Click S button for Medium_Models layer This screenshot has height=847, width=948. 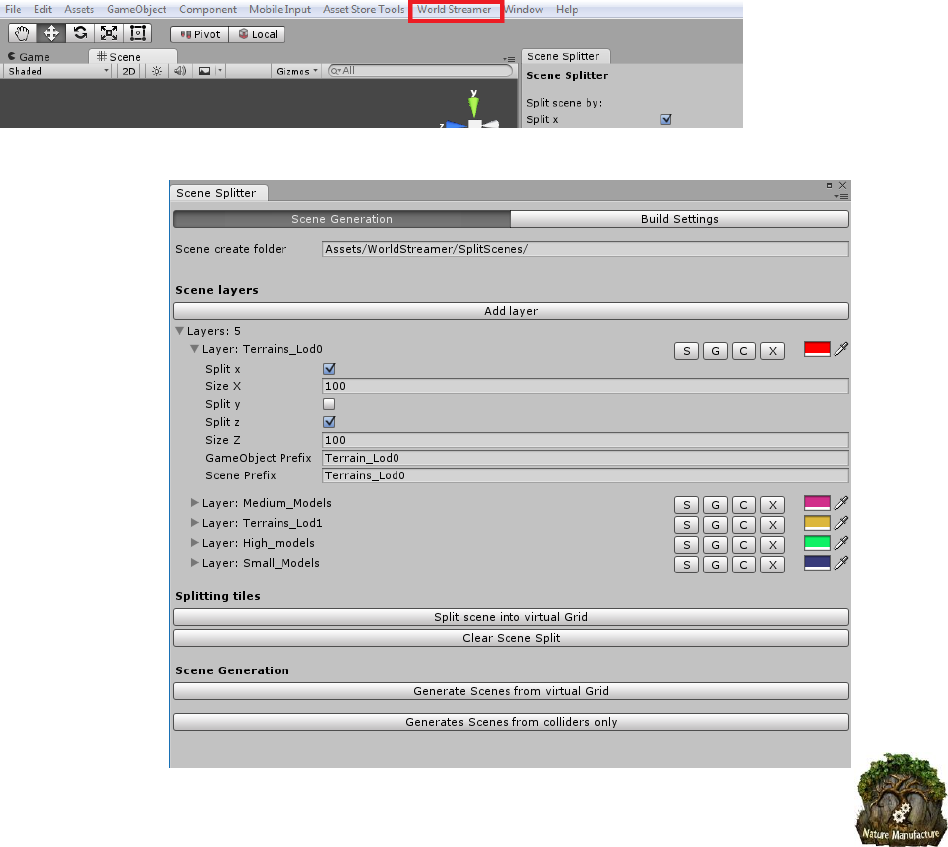(x=686, y=505)
